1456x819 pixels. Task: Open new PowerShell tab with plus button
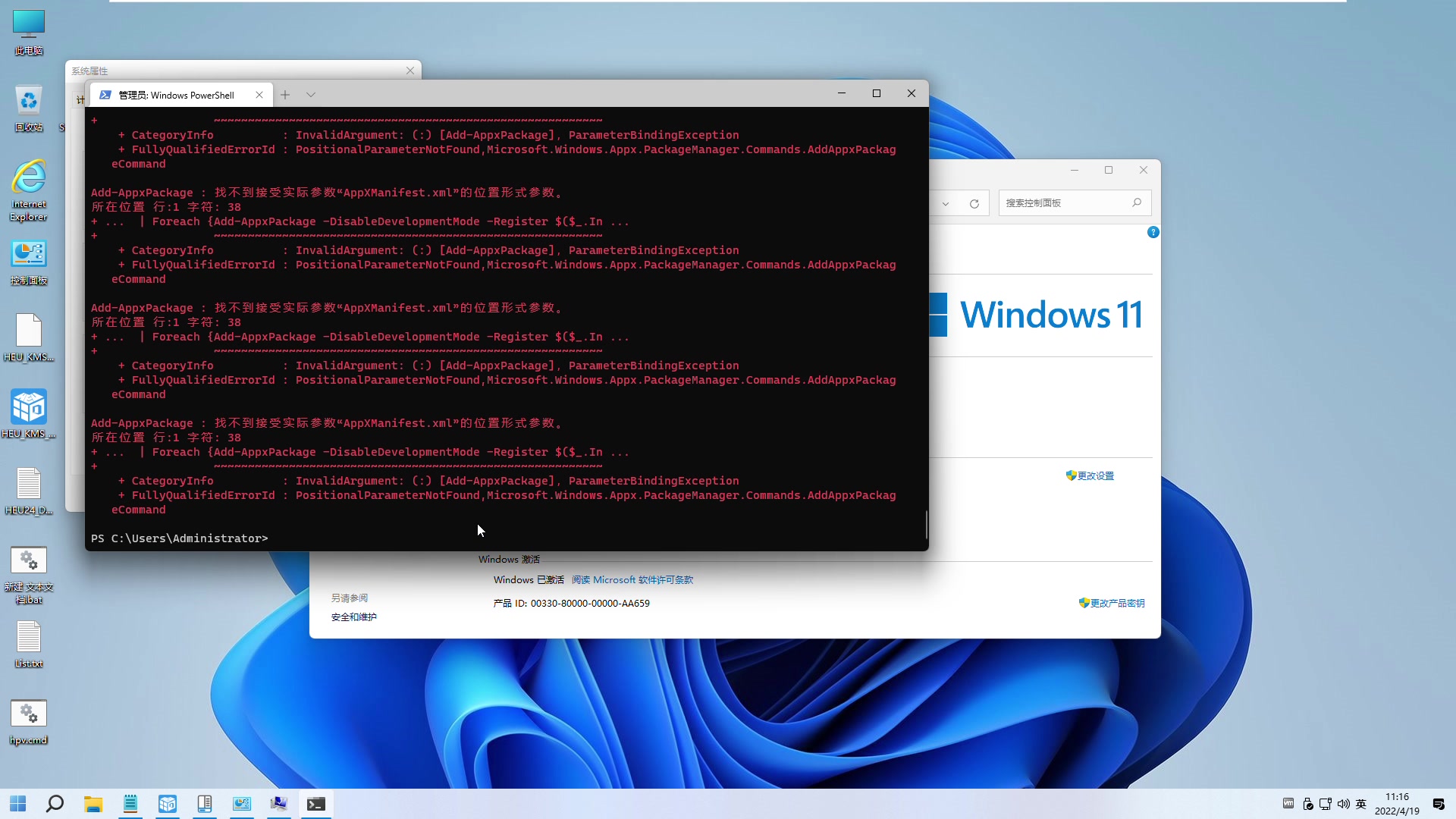click(285, 95)
